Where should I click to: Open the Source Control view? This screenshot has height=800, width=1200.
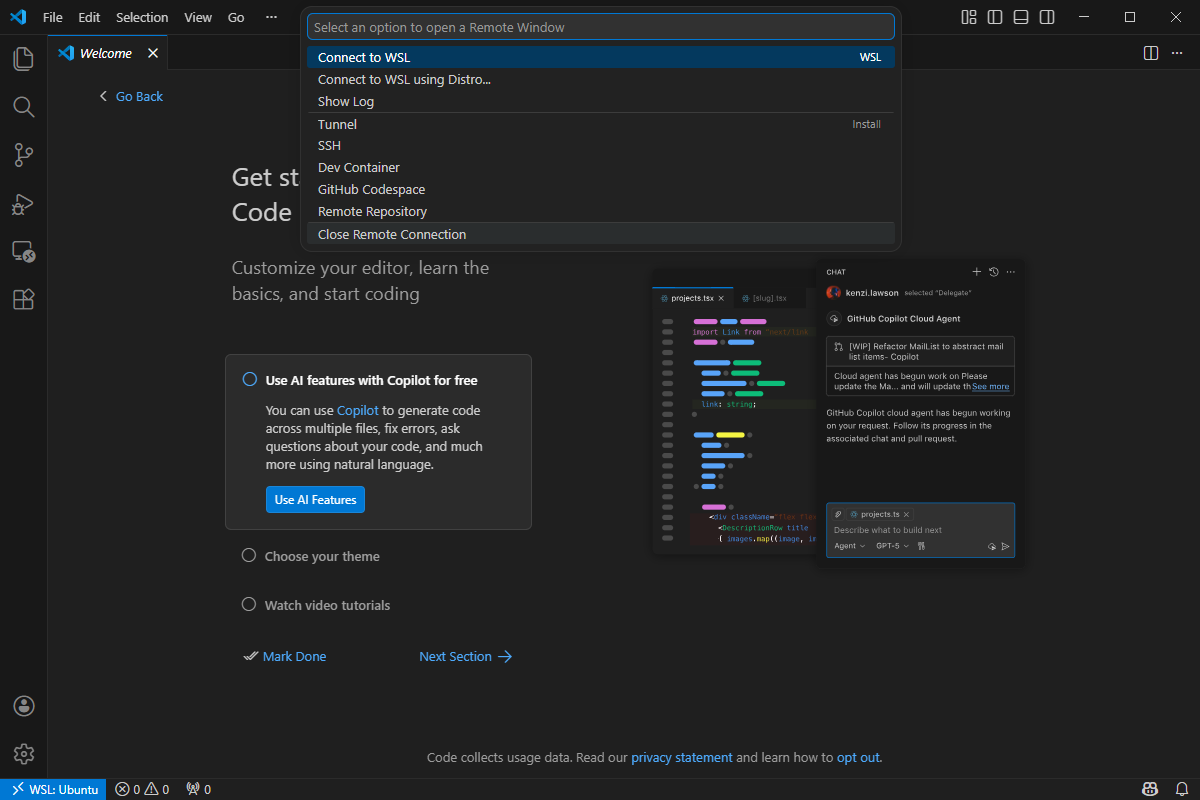(x=23, y=155)
